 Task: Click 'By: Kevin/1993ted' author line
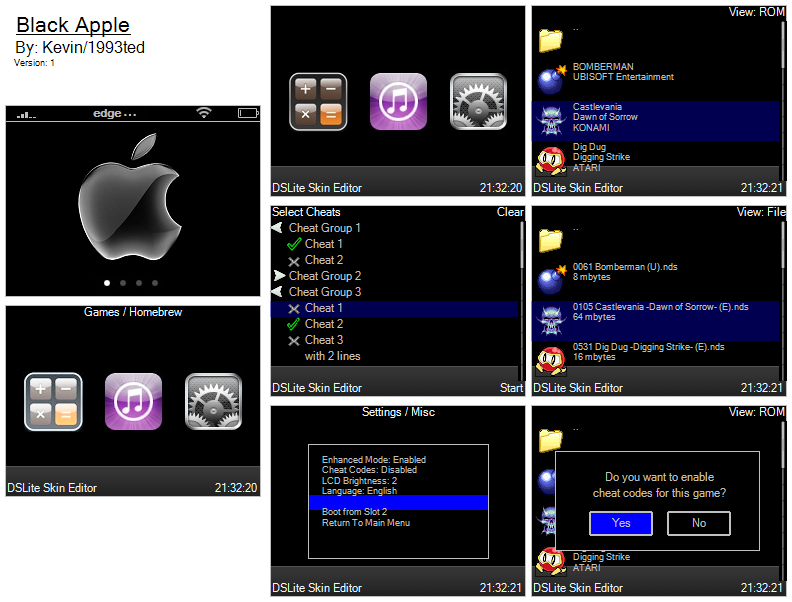coord(80,47)
